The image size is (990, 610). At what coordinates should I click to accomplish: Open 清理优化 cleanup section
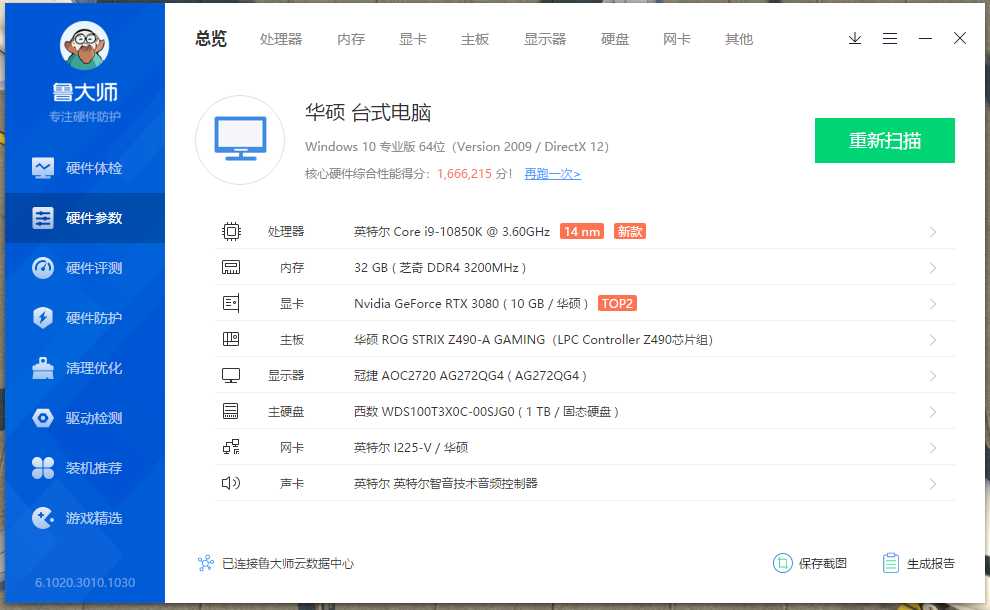[85, 368]
